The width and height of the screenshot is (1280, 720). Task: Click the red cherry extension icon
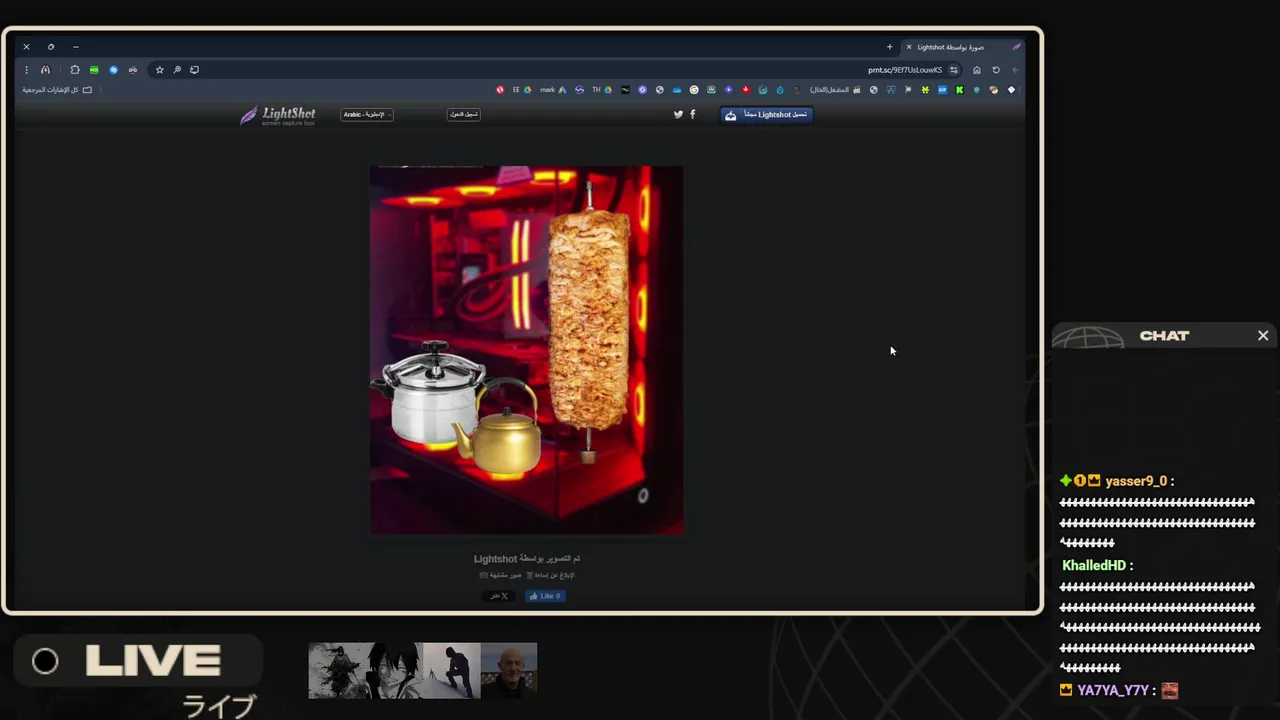pos(133,70)
